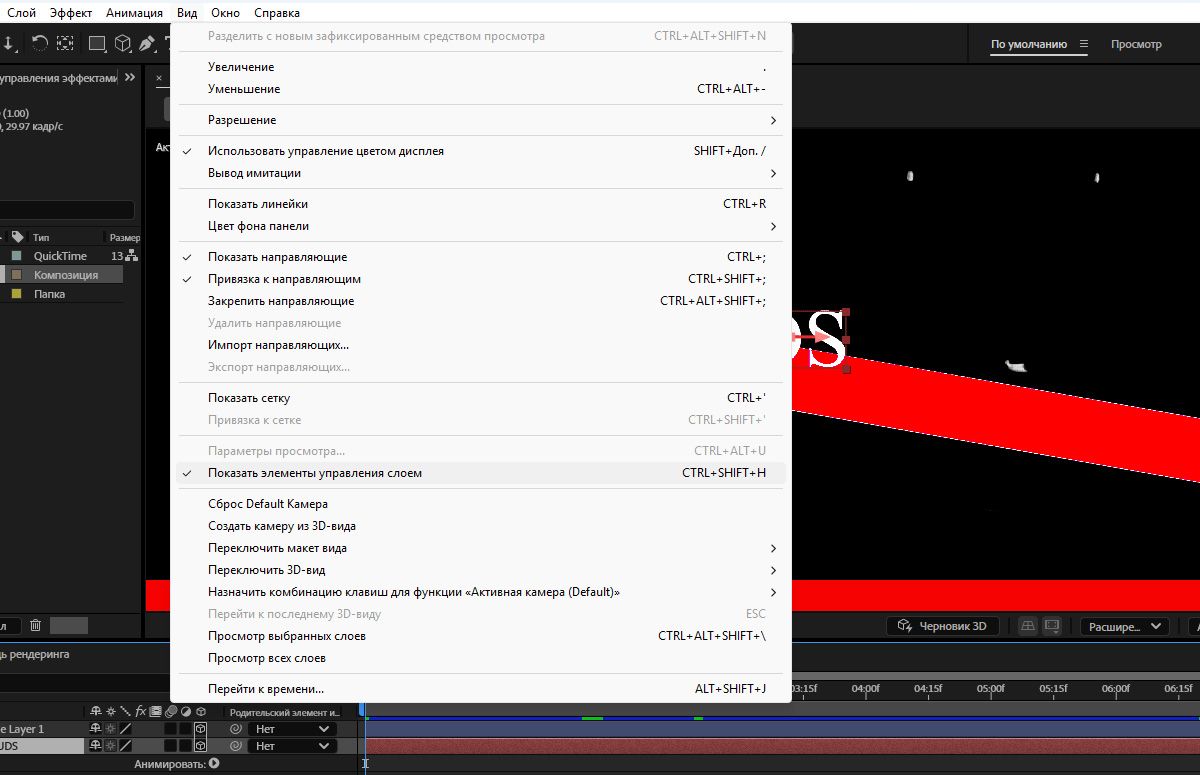Screen dimensions: 1200x775
Task: Uncheck Привязка к направляющим option
Action: [480, 279]
